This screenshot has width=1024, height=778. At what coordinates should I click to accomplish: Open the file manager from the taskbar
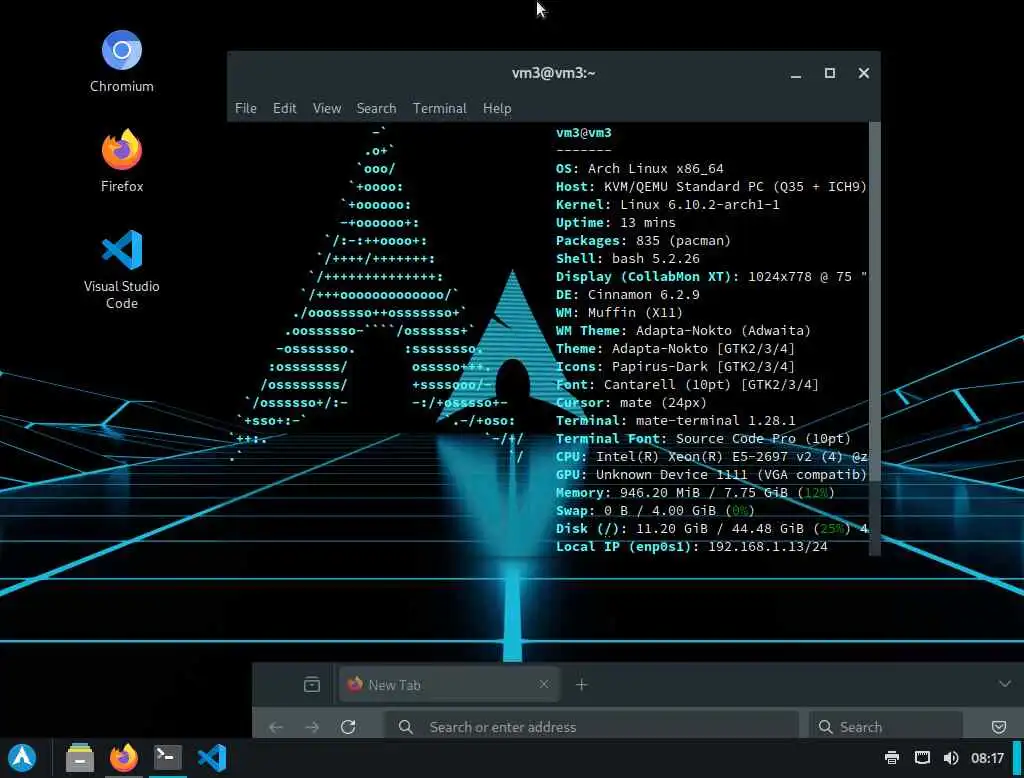pos(80,758)
